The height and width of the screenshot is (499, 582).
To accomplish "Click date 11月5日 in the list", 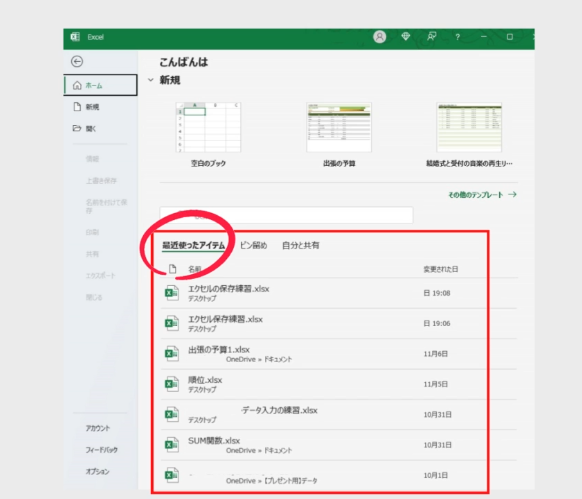I will pos(436,384).
